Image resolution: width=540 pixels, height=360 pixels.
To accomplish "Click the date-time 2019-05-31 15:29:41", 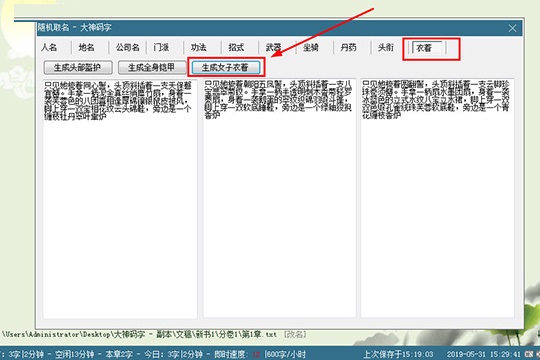I will [x=484, y=354].
